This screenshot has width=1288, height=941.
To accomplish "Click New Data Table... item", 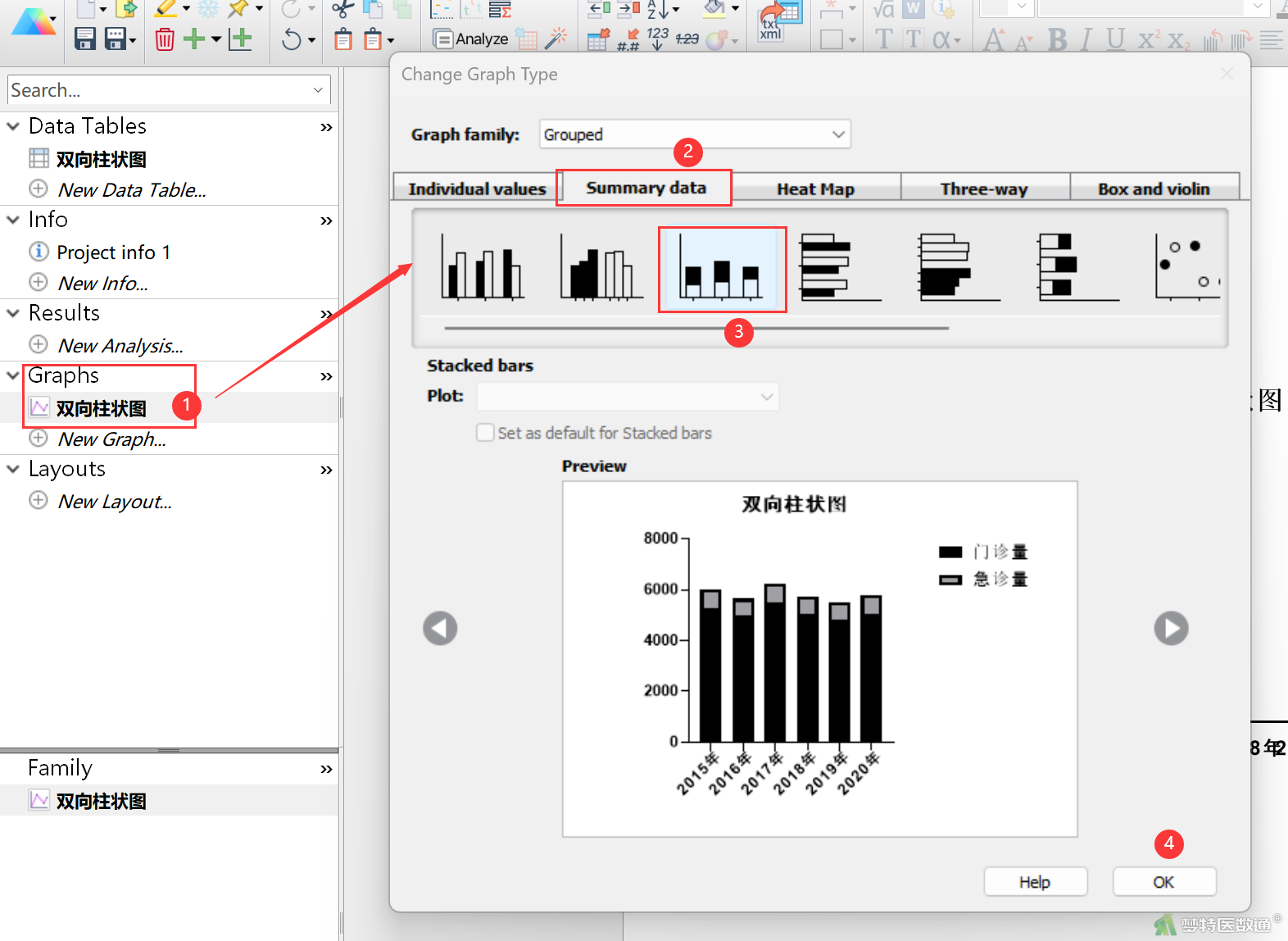I will (132, 190).
